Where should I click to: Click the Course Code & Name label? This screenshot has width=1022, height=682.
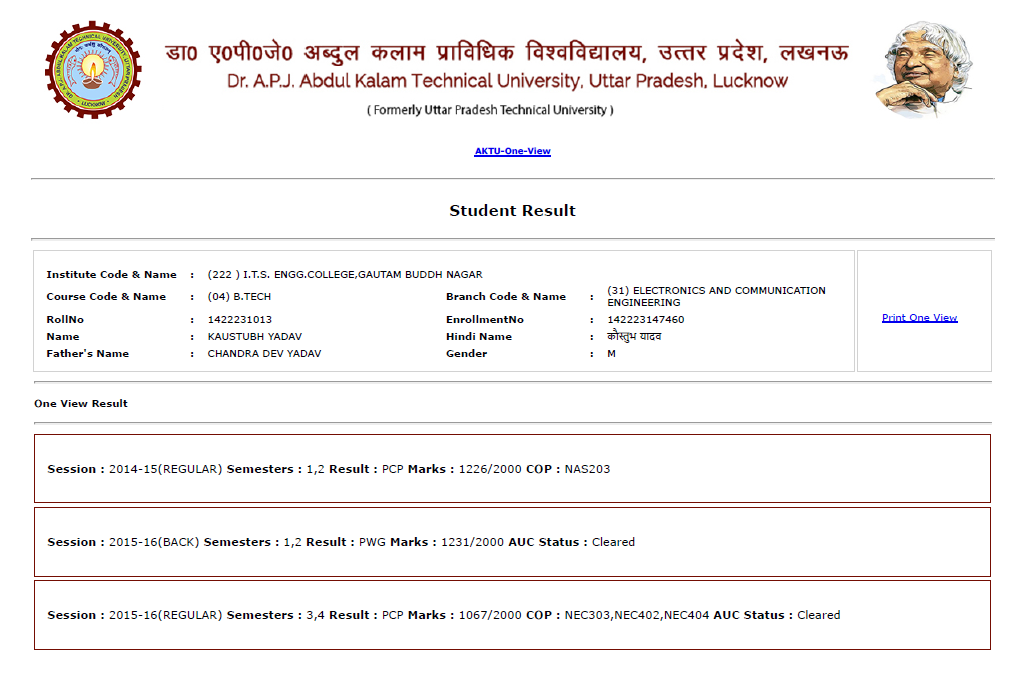(106, 297)
